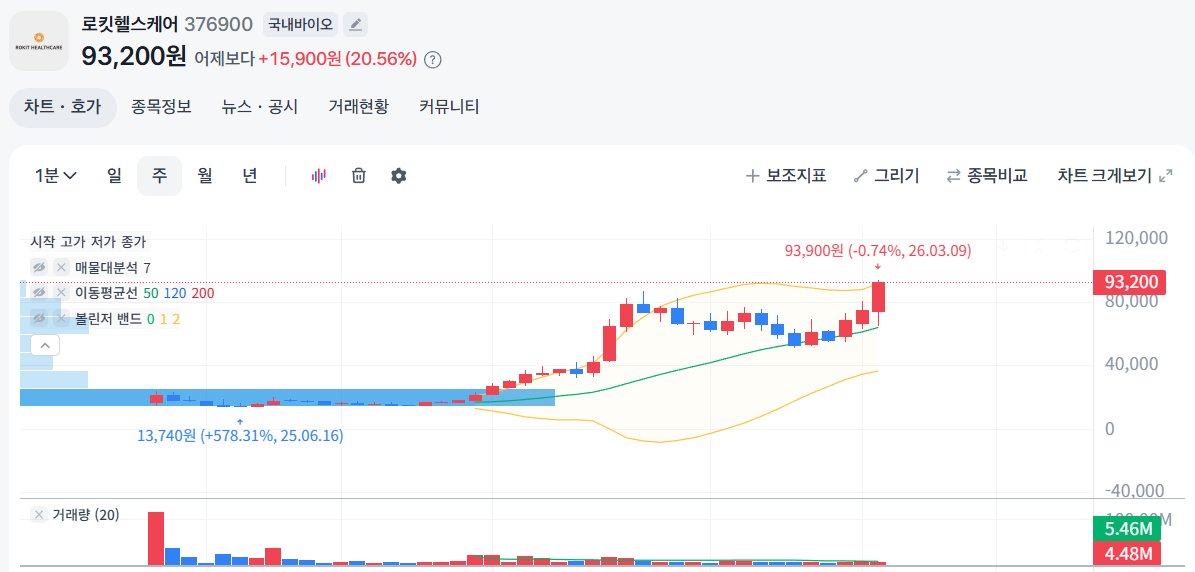The image size is (1195, 572).
Task: Remove the 볼린저 밴드 indicator
Action: 62,318
